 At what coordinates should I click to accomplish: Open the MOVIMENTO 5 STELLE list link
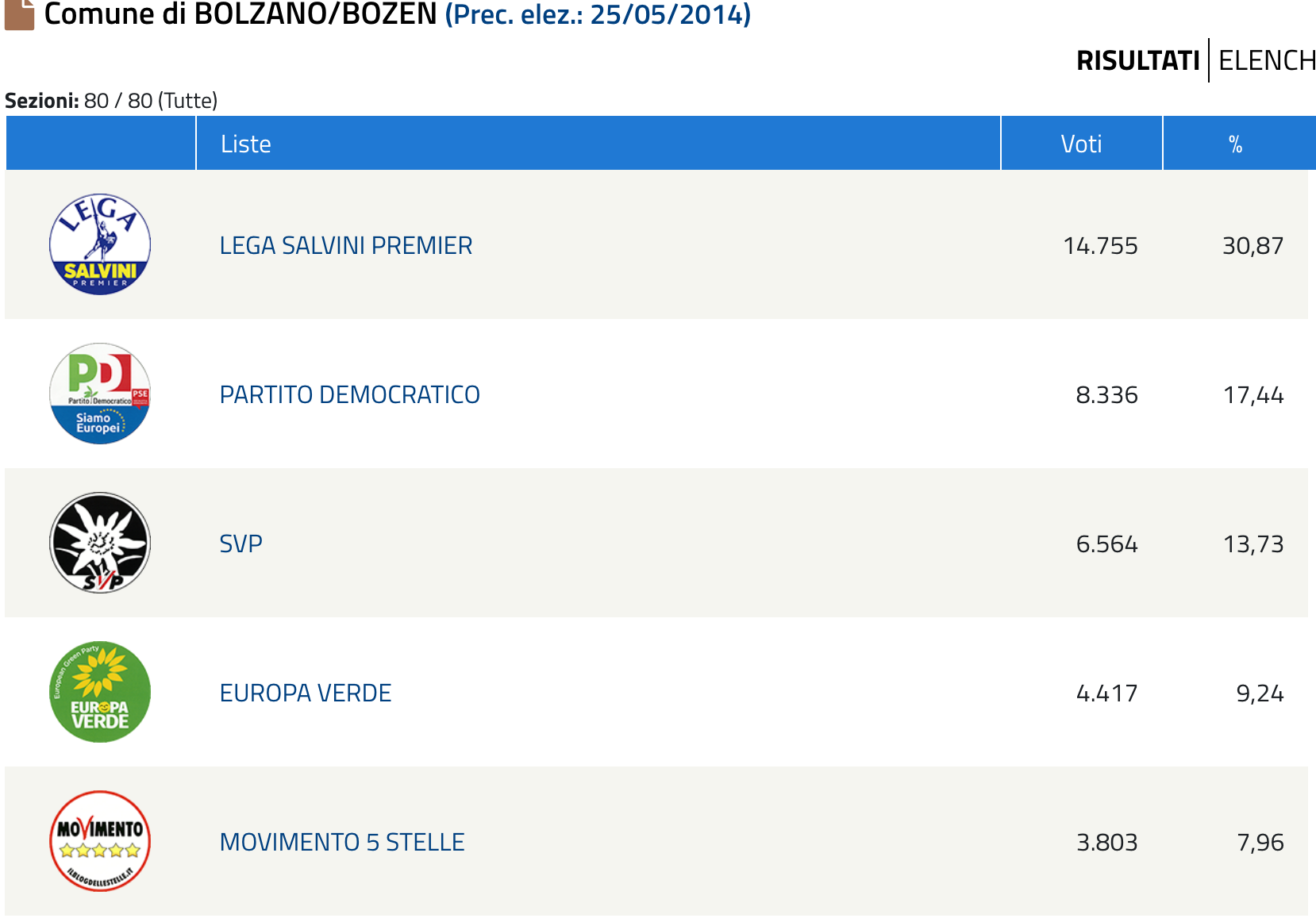click(x=342, y=843)
